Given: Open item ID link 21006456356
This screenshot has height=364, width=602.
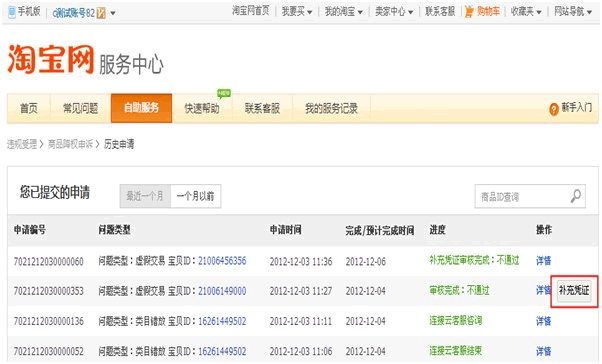Looking at the screenshot, I should coord(222,261).
